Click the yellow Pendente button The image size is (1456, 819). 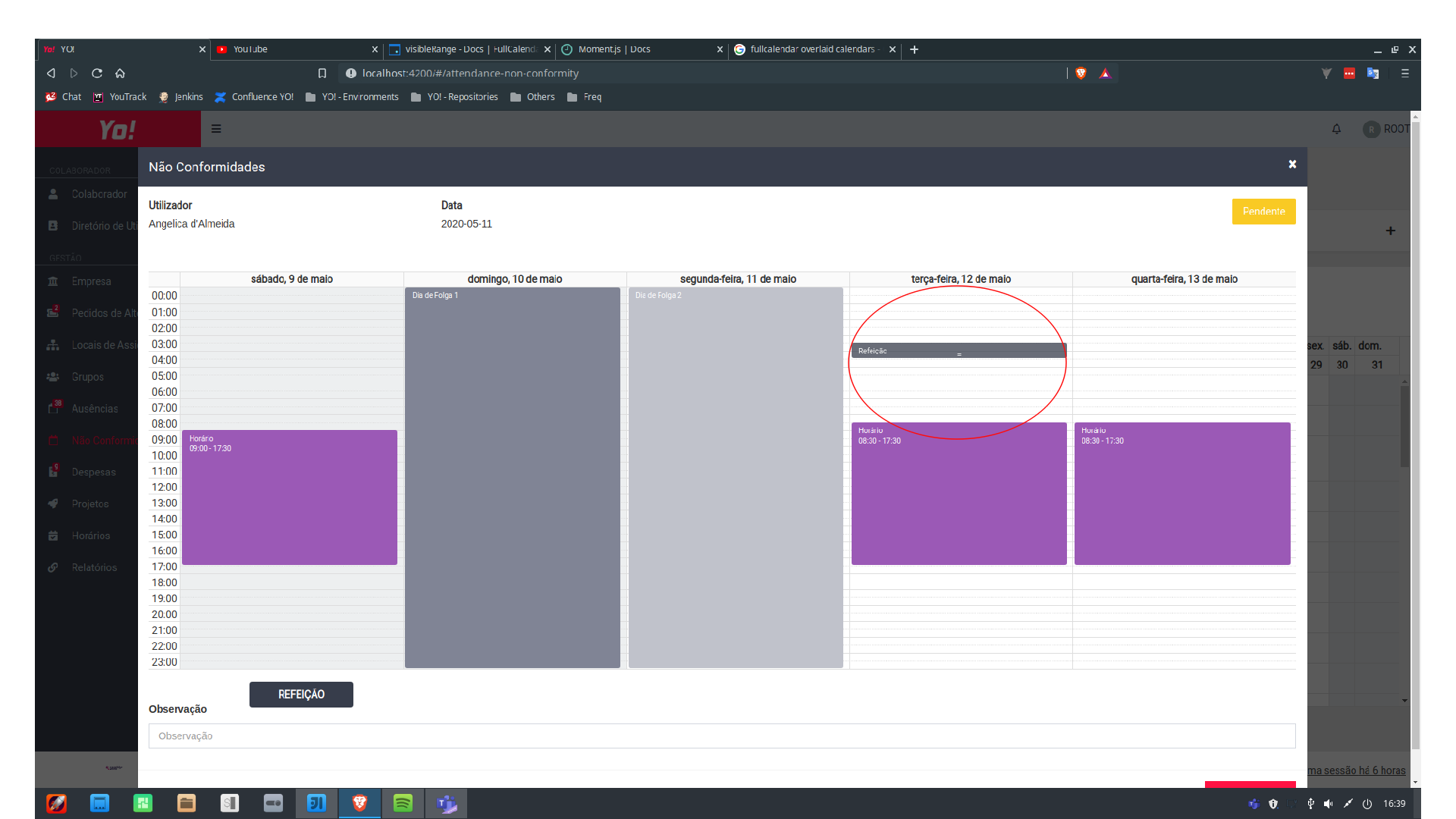click(1263, 212)
